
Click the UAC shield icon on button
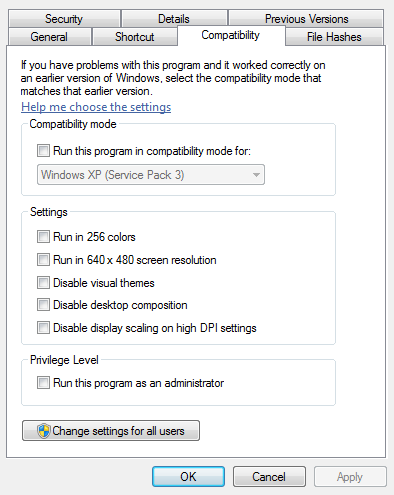pyautogui.click(x=44, y=431)
